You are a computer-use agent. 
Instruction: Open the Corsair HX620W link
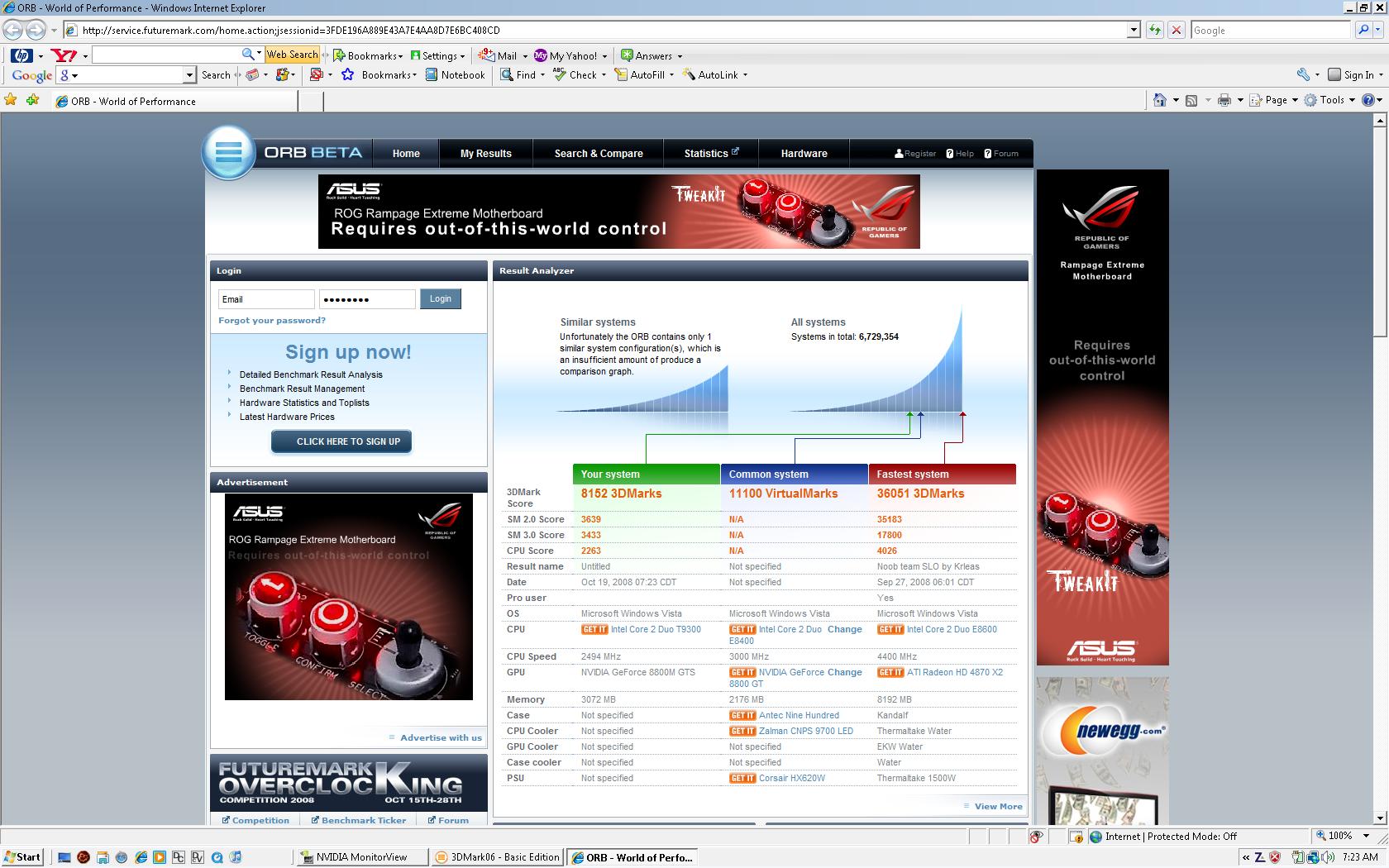pos(792,779)
